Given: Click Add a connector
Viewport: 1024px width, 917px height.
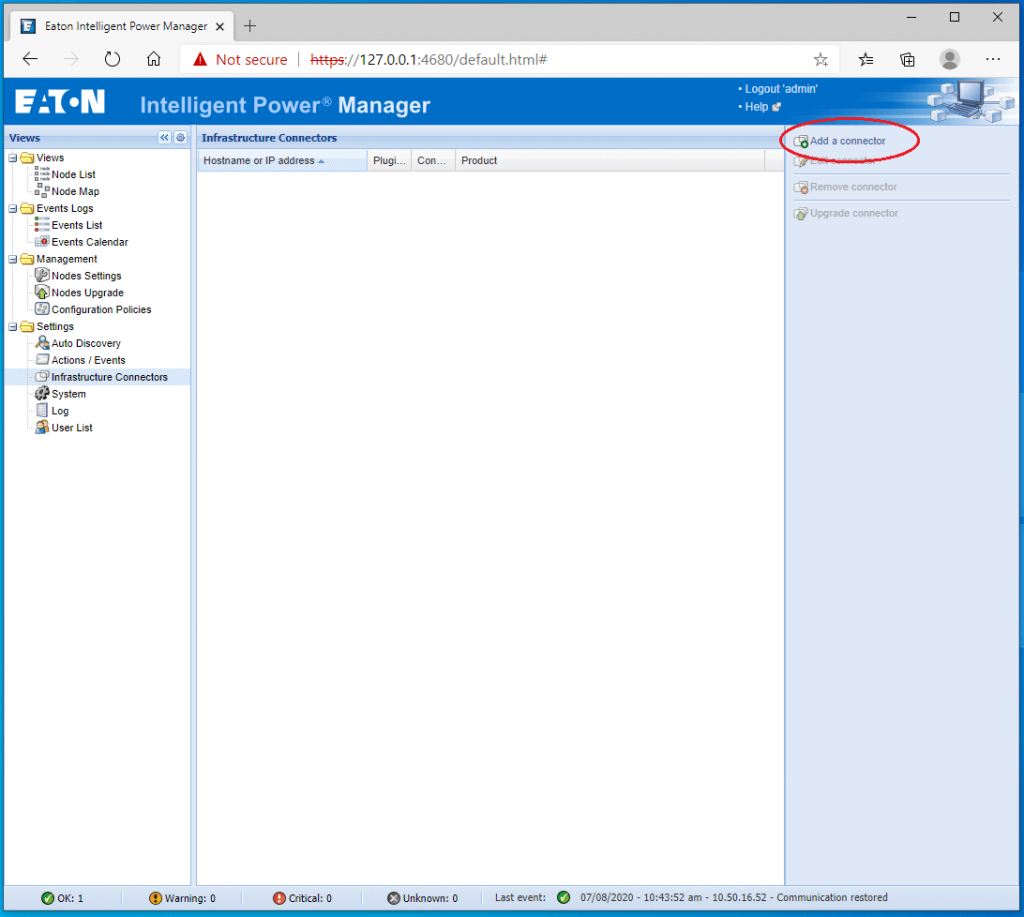Looking at the screenshot, I should pos(848,141).
